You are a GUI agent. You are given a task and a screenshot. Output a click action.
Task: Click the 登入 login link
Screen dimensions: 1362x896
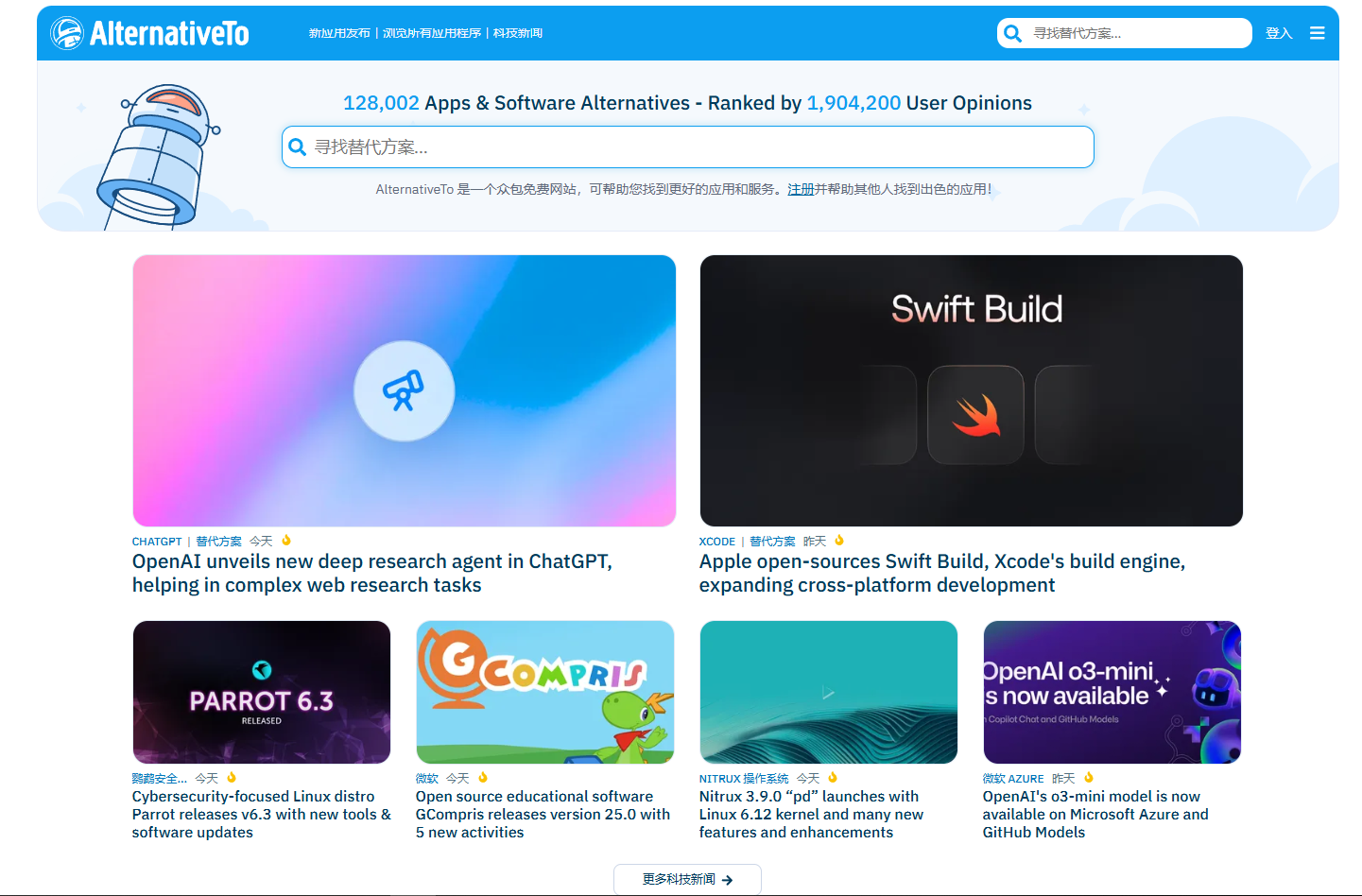coord(1279,33)
